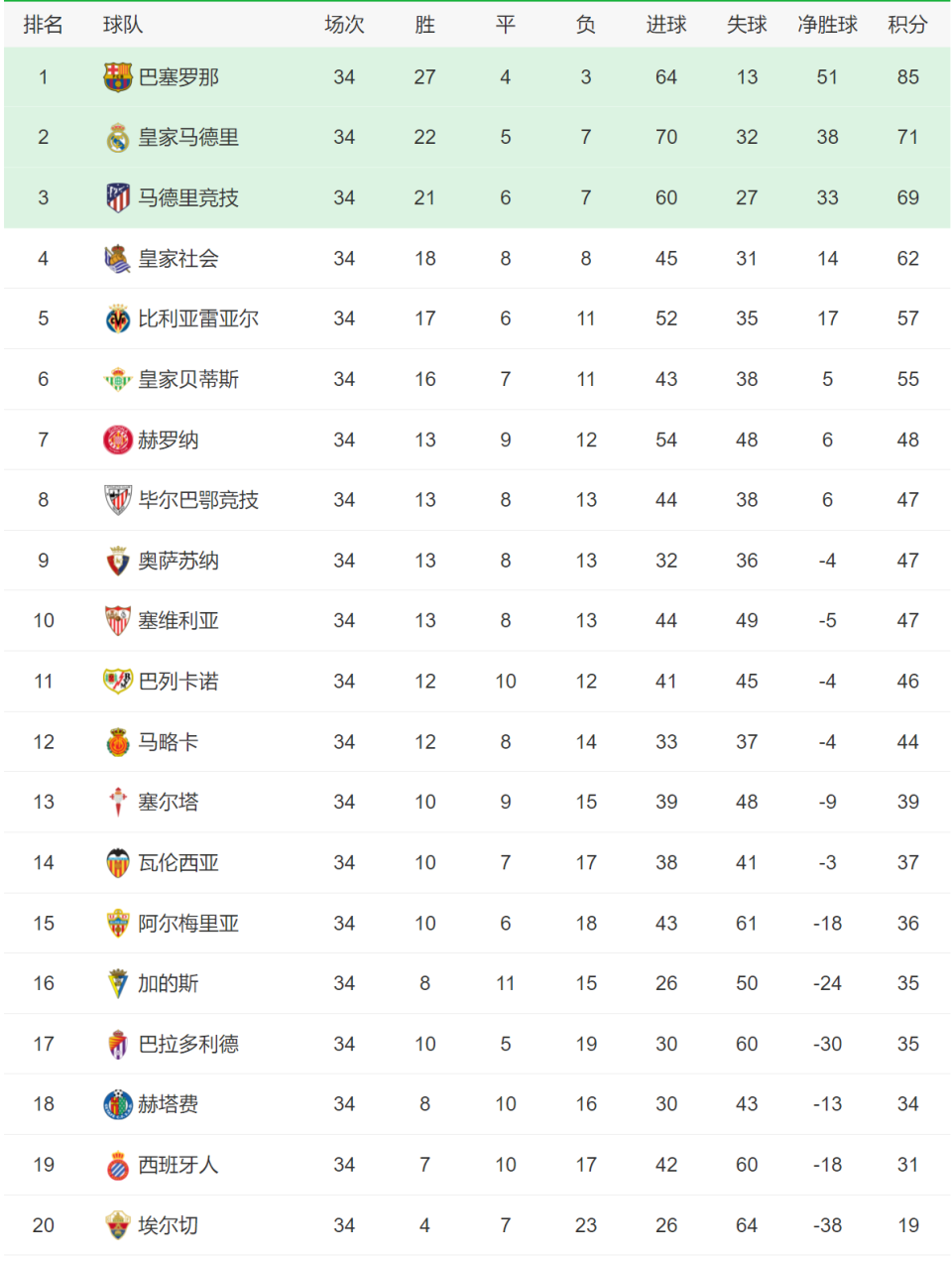The height and width of the screenshot is (1261, 952).
Task: Click the Real Madrid crest icon
Action: coord(118,138)
